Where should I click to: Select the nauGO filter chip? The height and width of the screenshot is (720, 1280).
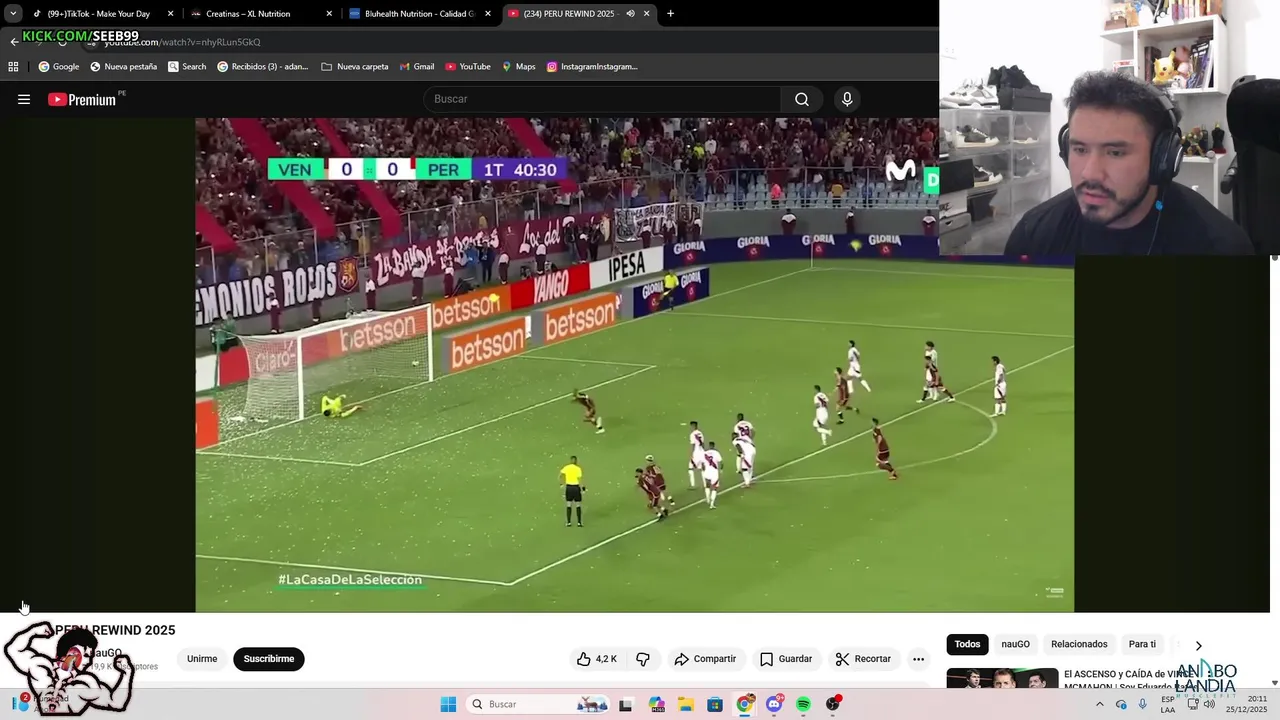1015,644
